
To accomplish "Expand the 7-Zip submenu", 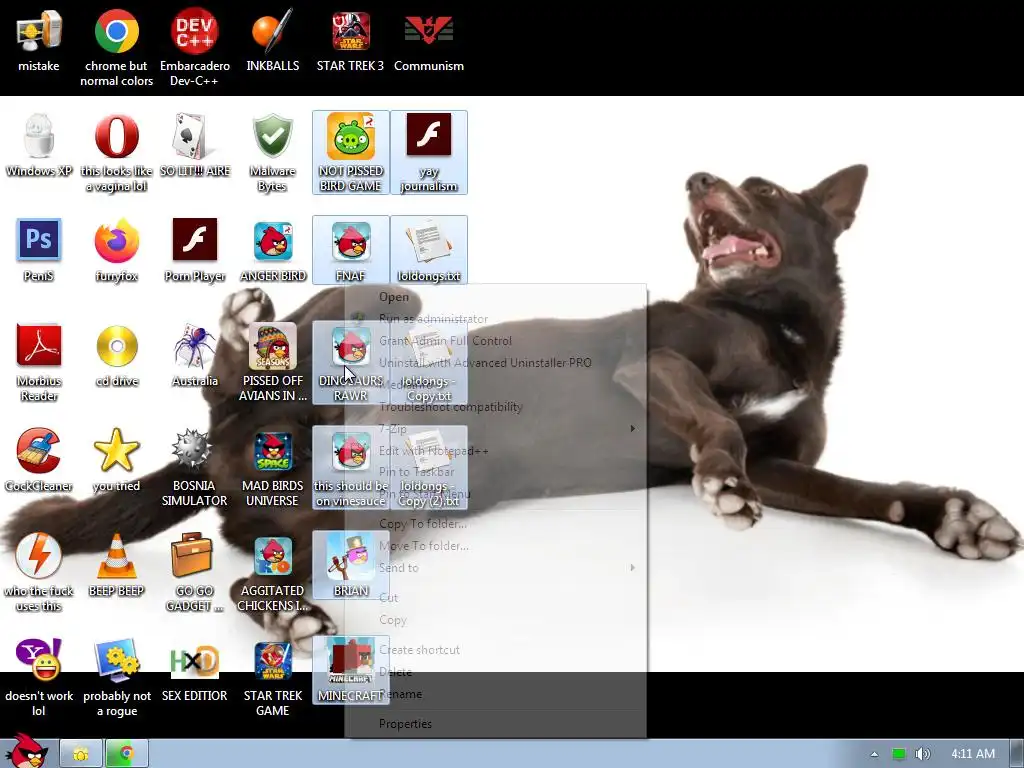I will pos(496,429).
